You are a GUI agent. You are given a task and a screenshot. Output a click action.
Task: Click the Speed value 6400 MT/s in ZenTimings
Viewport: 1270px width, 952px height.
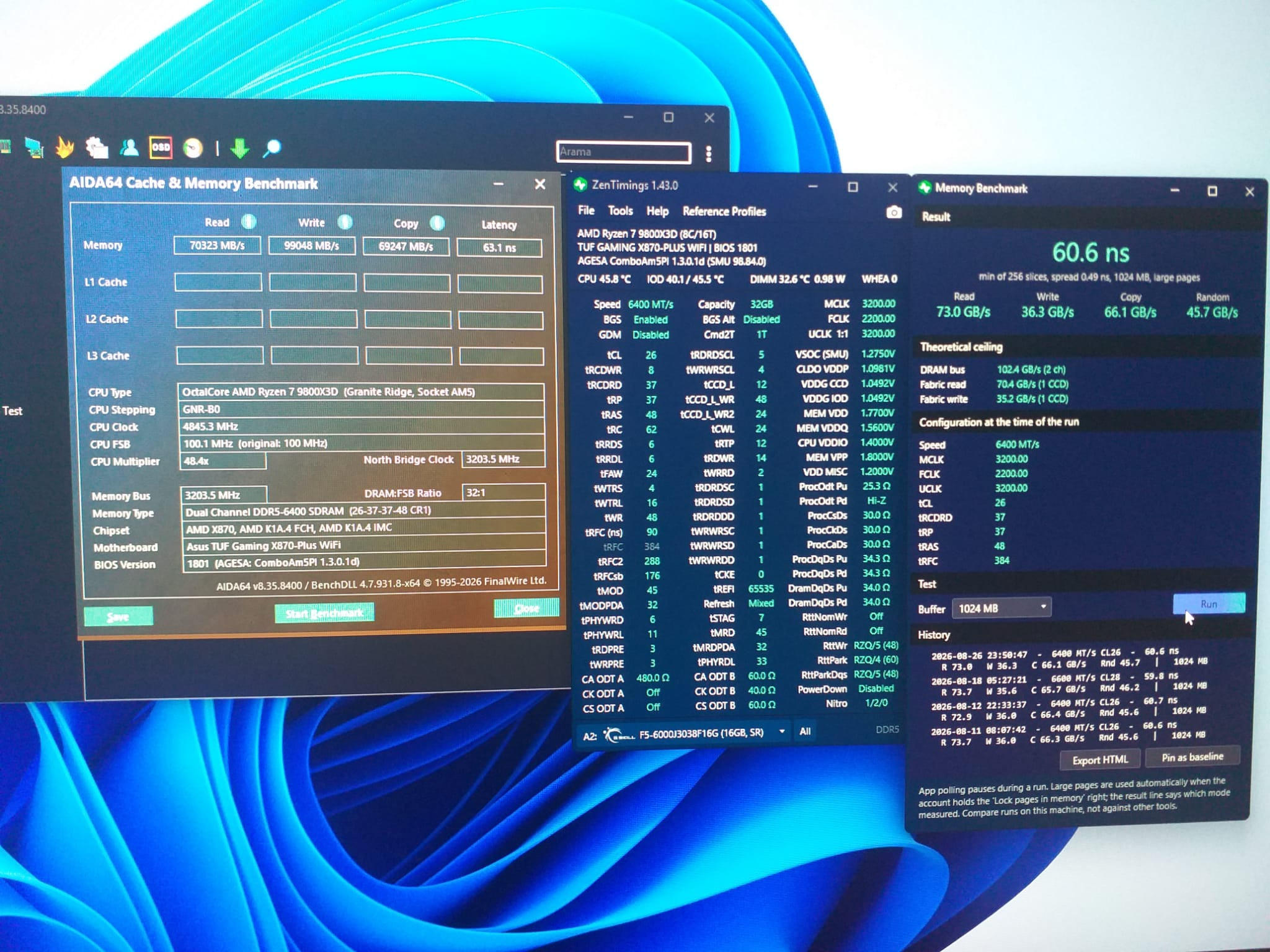(x=651, y=304)
